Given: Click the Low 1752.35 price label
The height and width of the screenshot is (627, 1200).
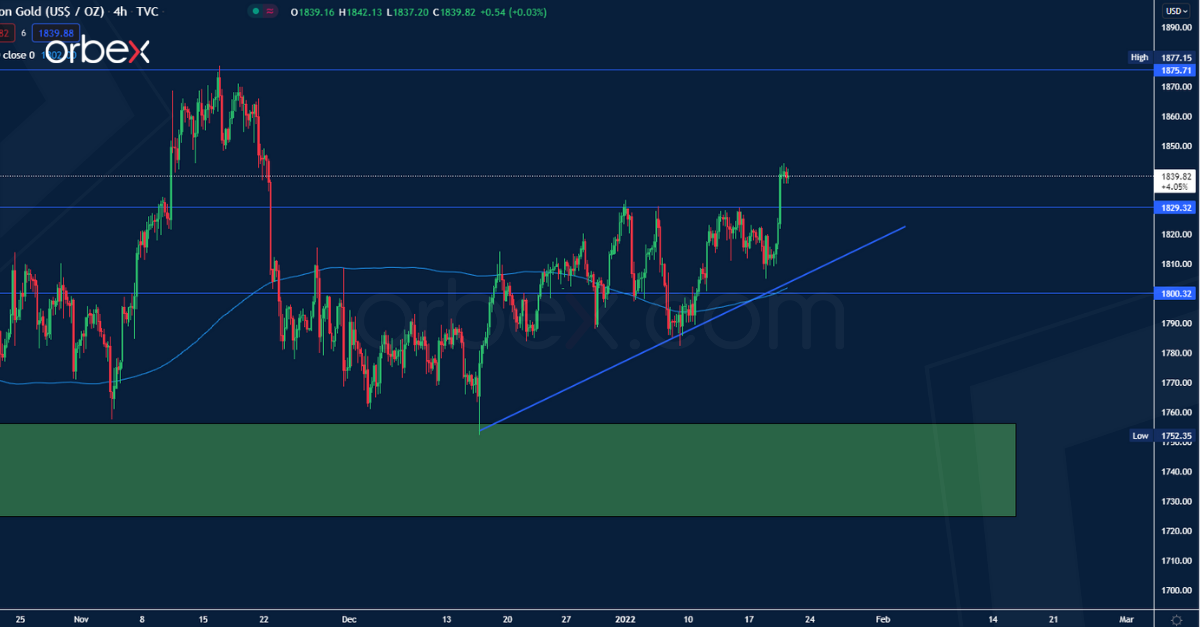Looking at the screenshot, I should click(1175, 436).
